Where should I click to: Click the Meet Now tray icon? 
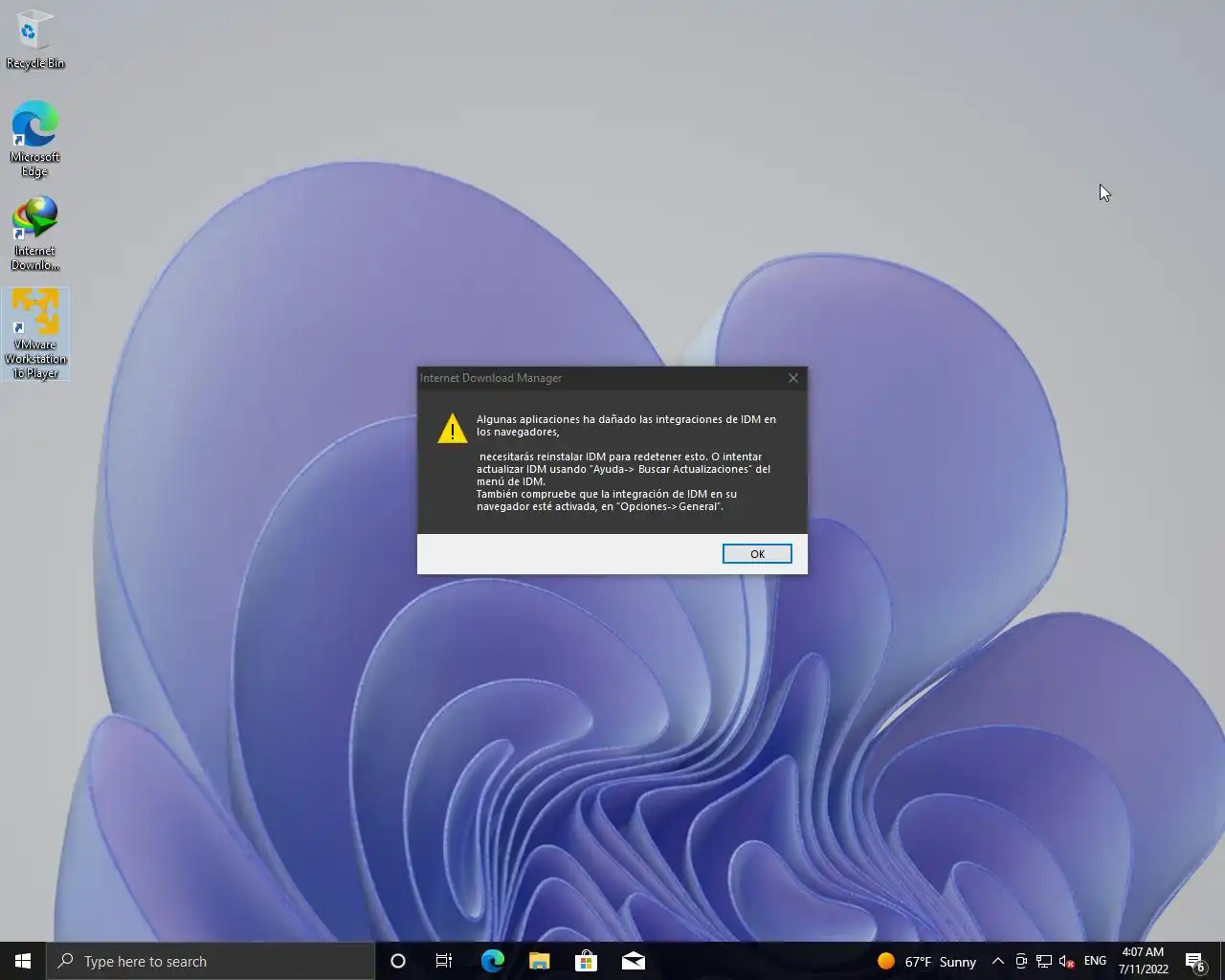point(1021,961)
